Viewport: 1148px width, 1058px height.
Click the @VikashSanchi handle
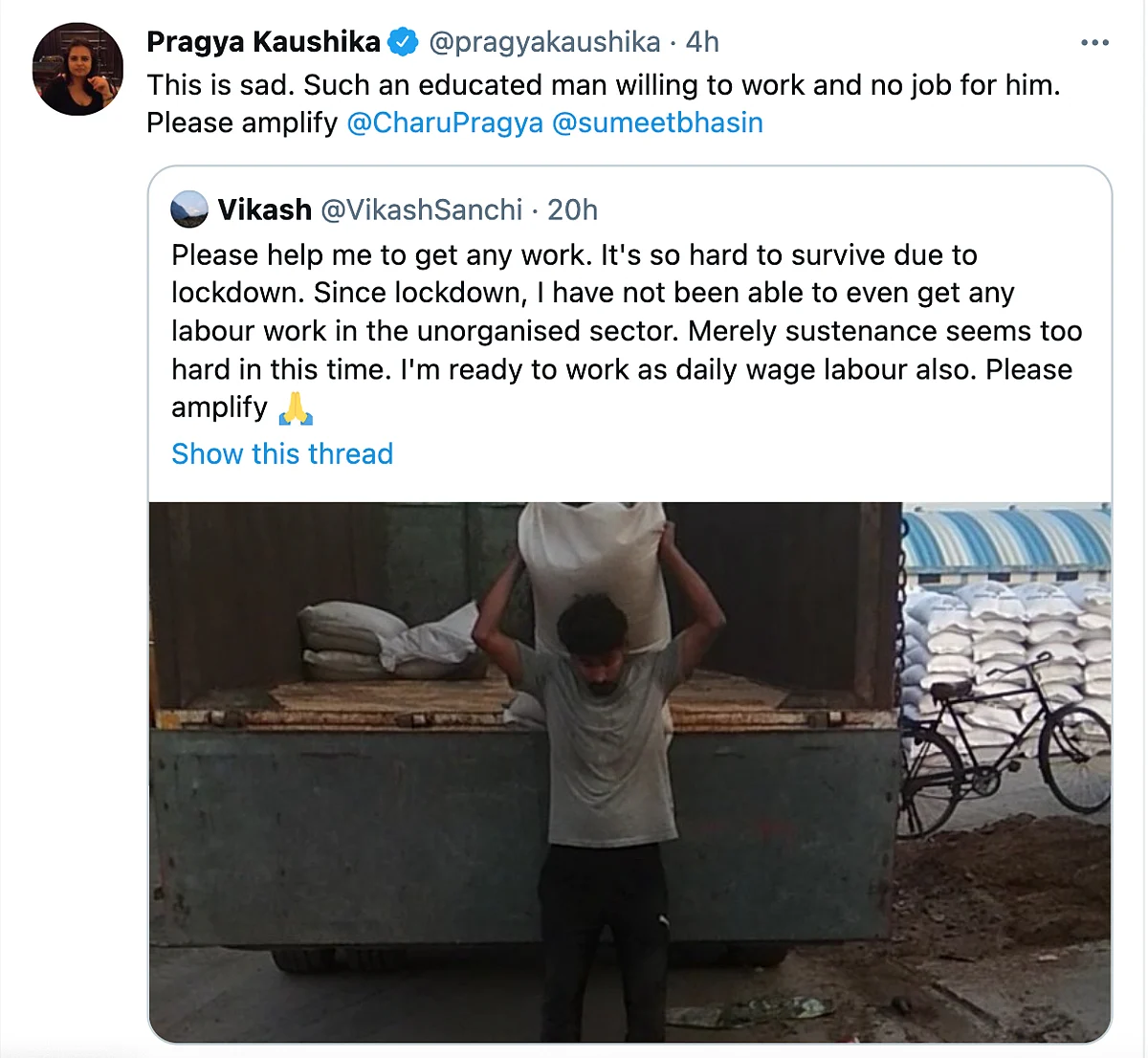pyautogui.click(x=422, y=209)
